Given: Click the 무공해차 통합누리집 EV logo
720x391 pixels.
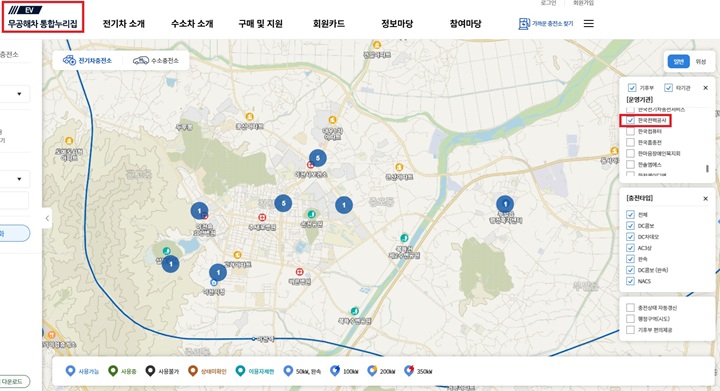Looking at the screenshot, I should point(43,17).
